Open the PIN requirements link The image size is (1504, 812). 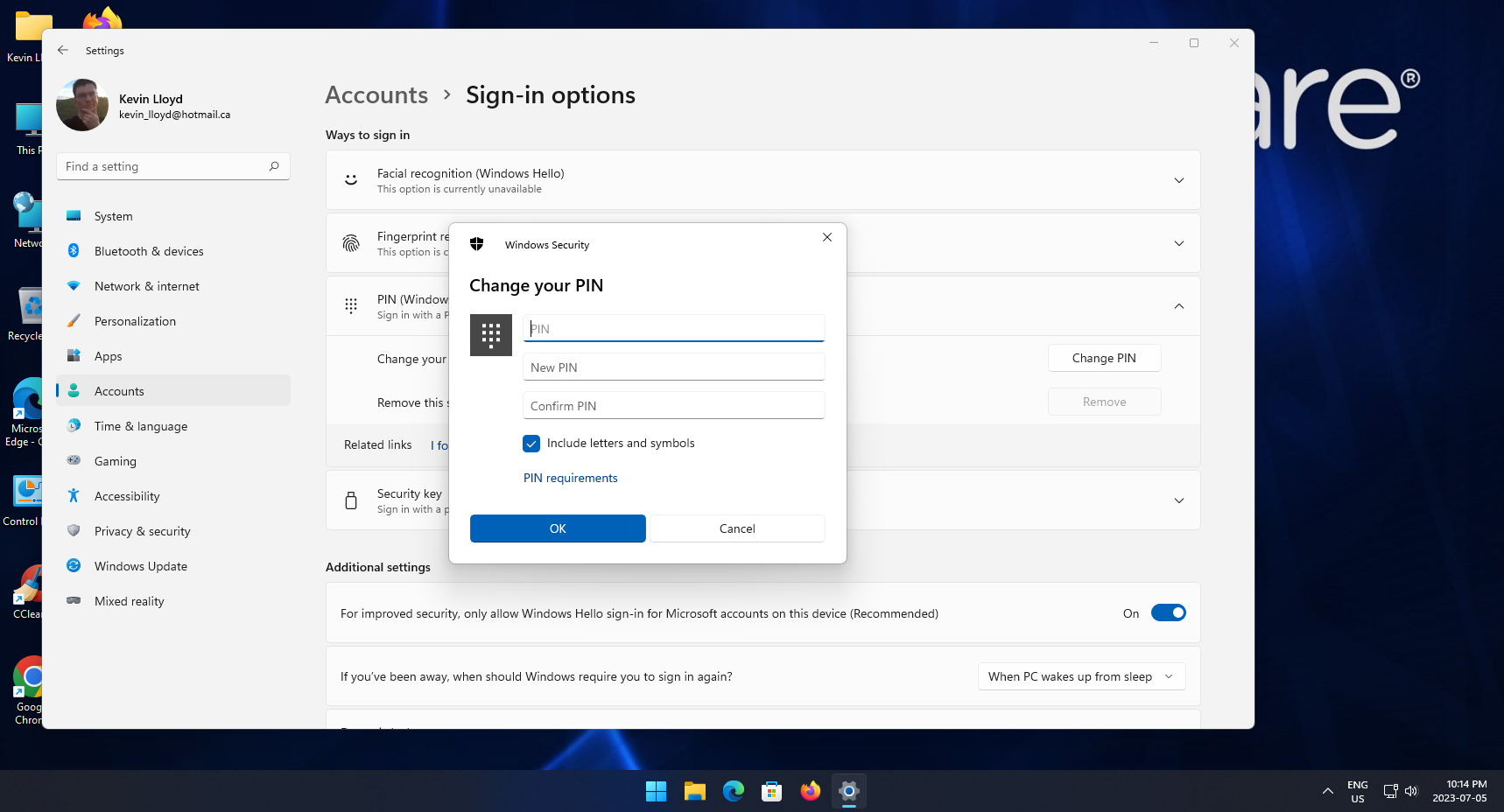[570, 478]
